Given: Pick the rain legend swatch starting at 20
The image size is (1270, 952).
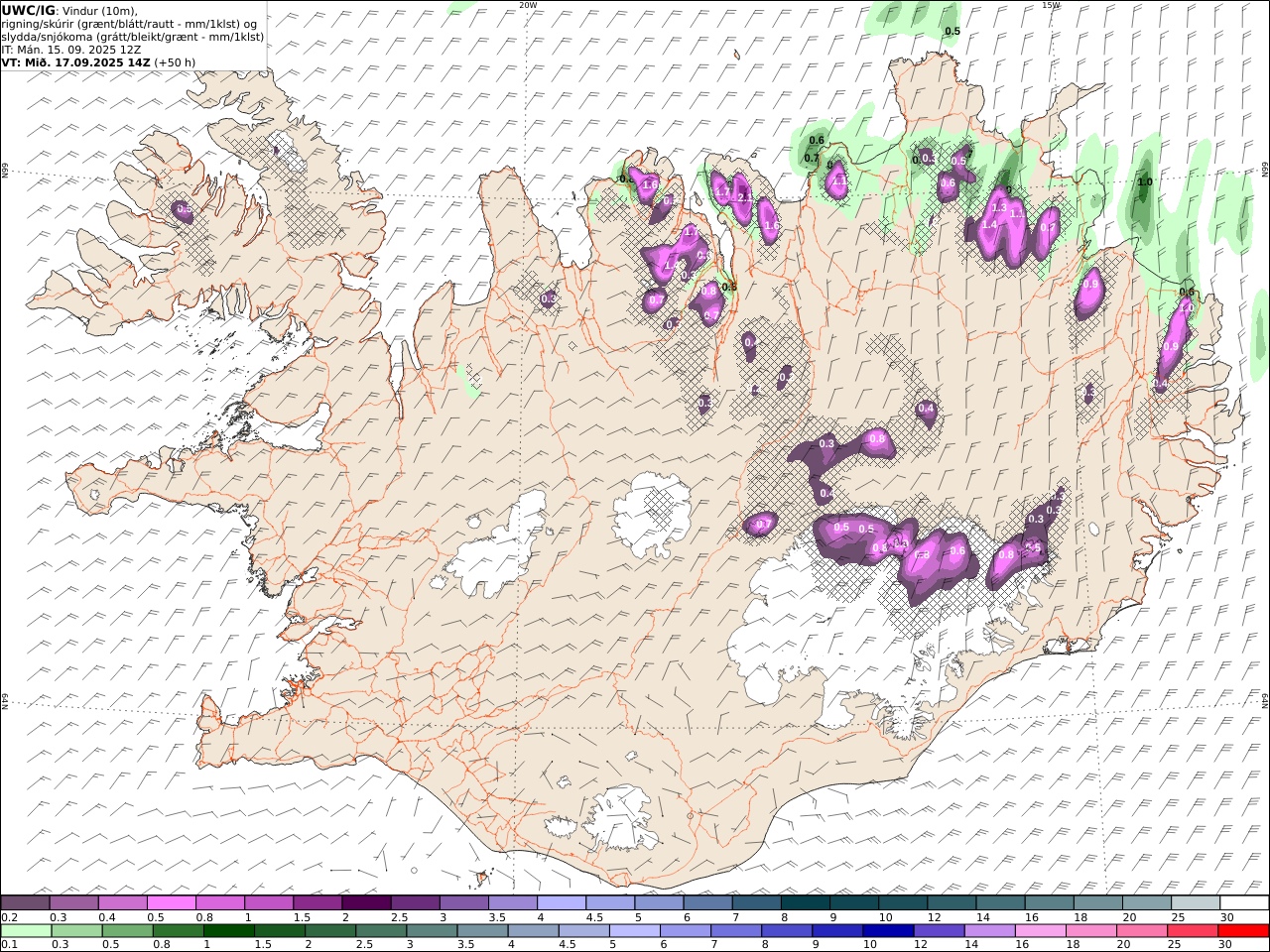Looking at the screenshot, I should [1140, 931].
